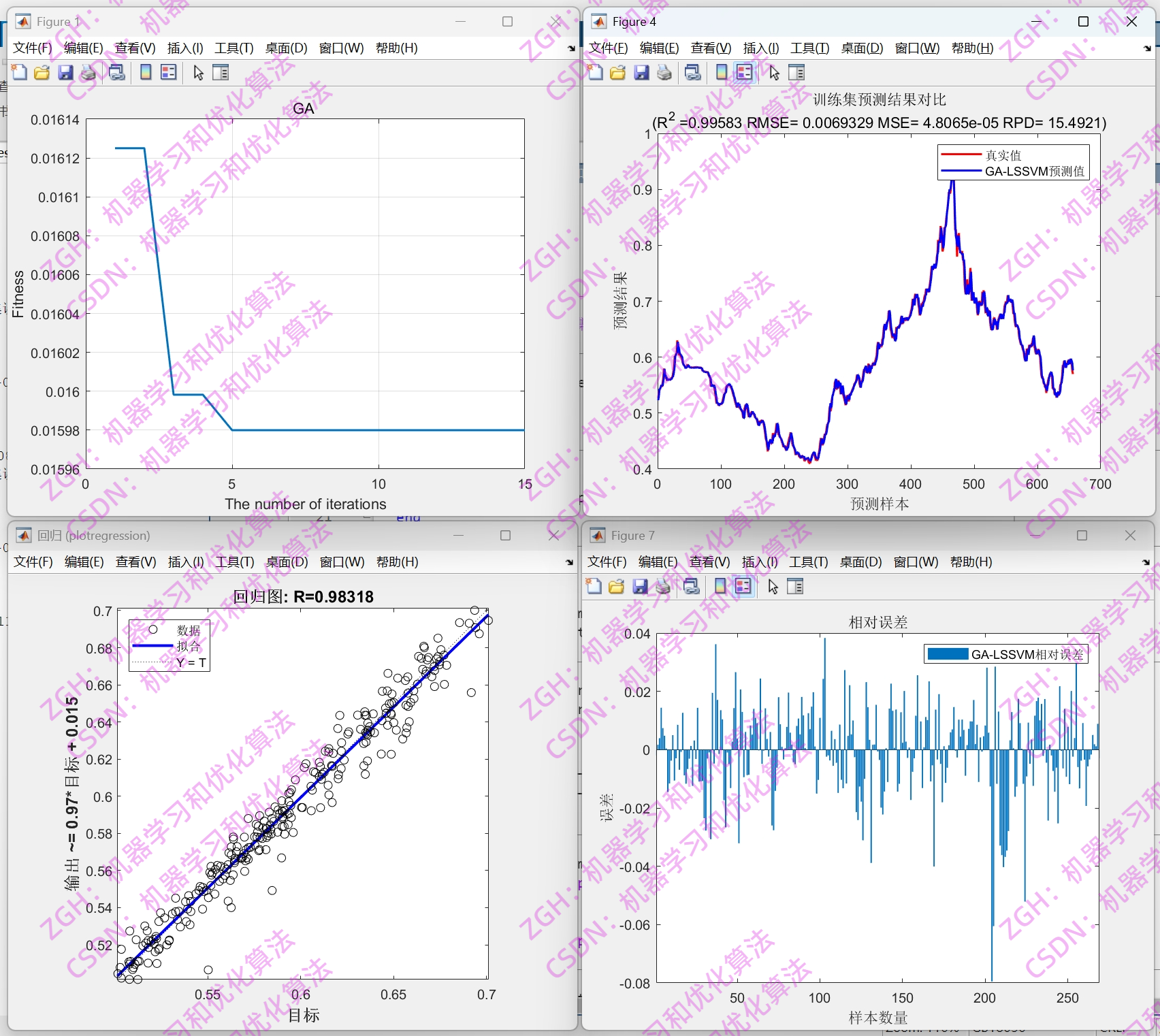The image size is (1160, 1036).
Task: Open a saved figure from Figure 7 toolbar
Action: click(x=615, y=586)
